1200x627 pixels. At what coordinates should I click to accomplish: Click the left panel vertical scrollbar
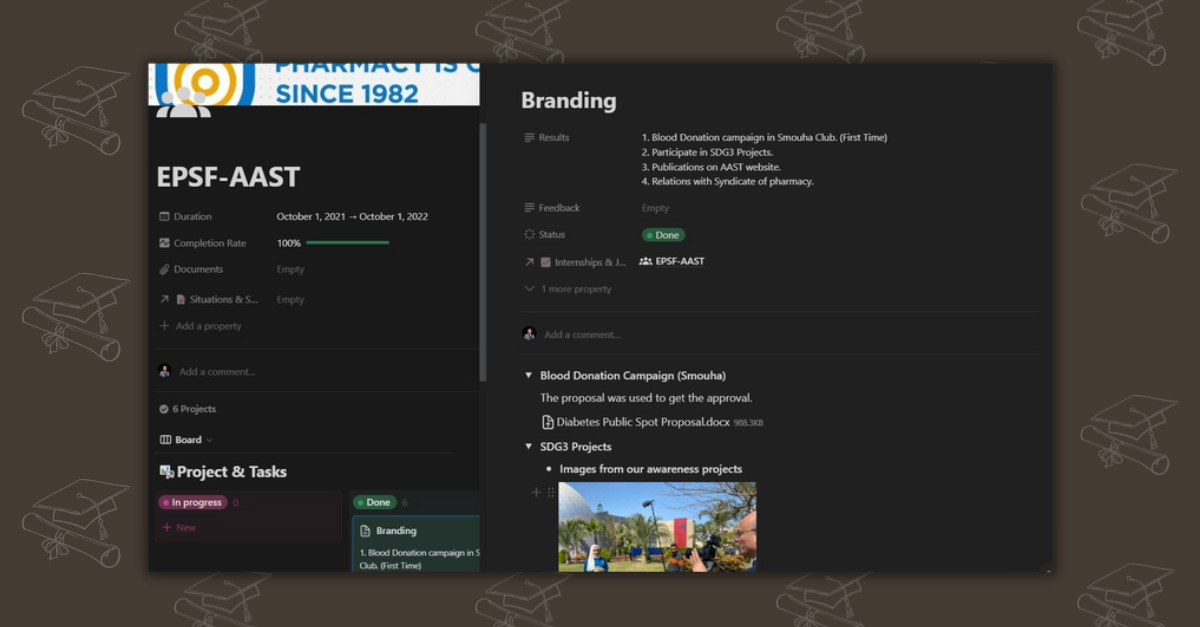[x=483, y=250]
